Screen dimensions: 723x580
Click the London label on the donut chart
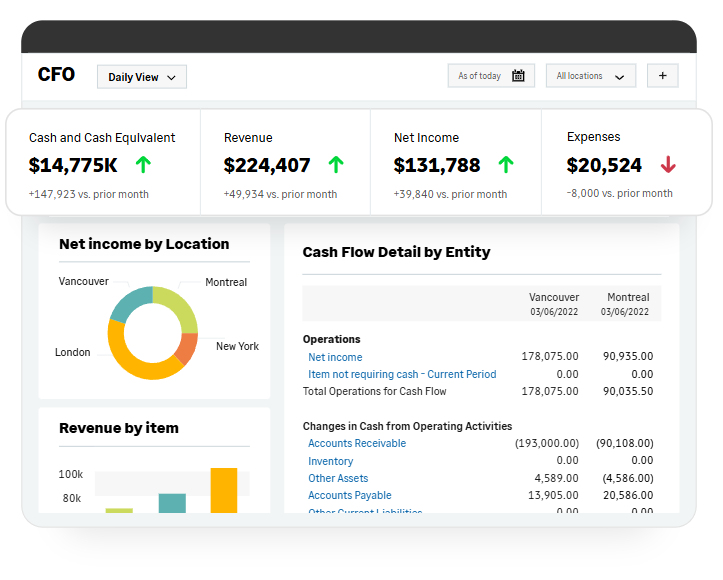pos(72,352)
